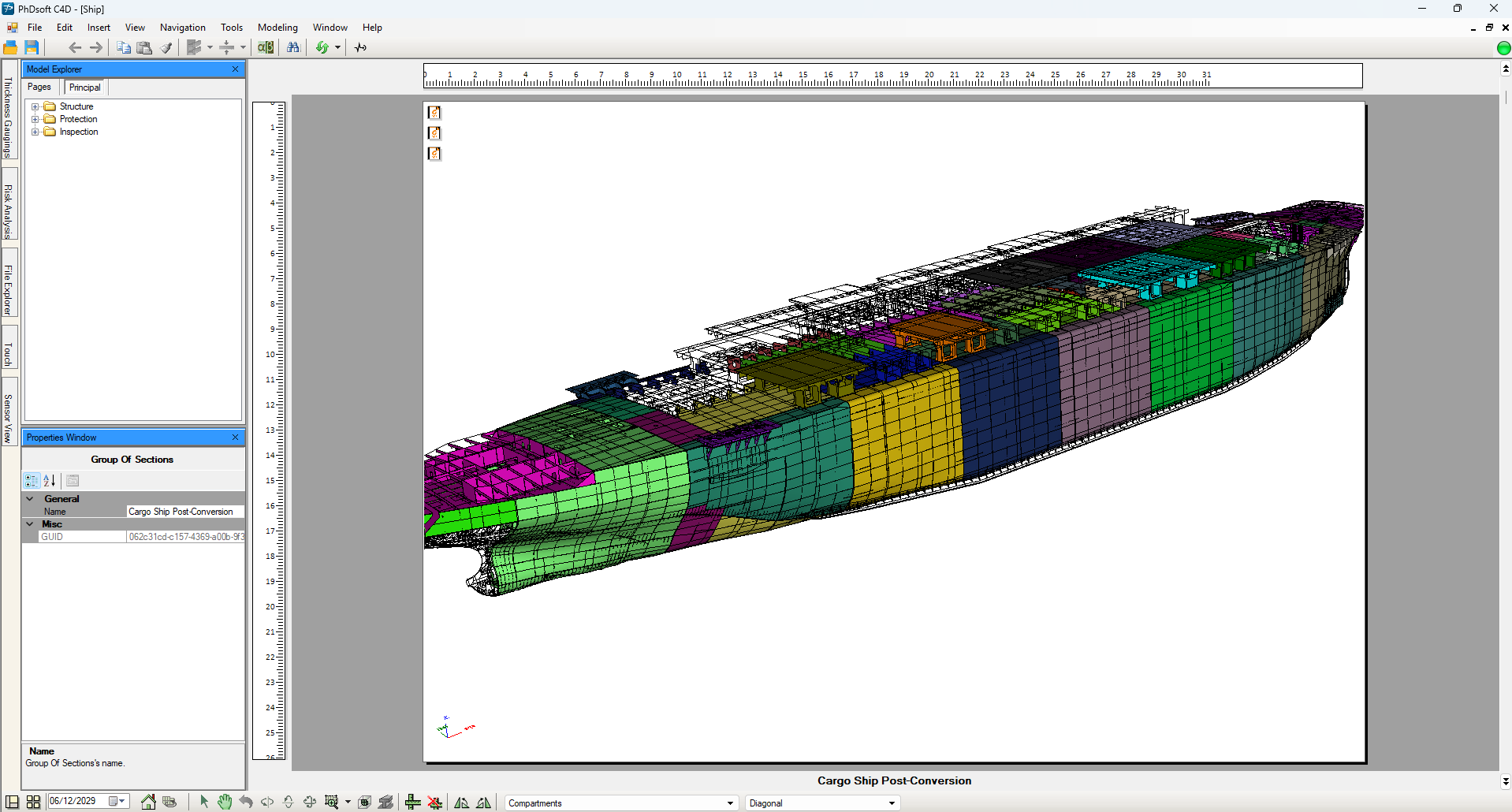The image size is (1512, 812).
Task: Click the back arrow in toolbar
Action: click(75, 47)
